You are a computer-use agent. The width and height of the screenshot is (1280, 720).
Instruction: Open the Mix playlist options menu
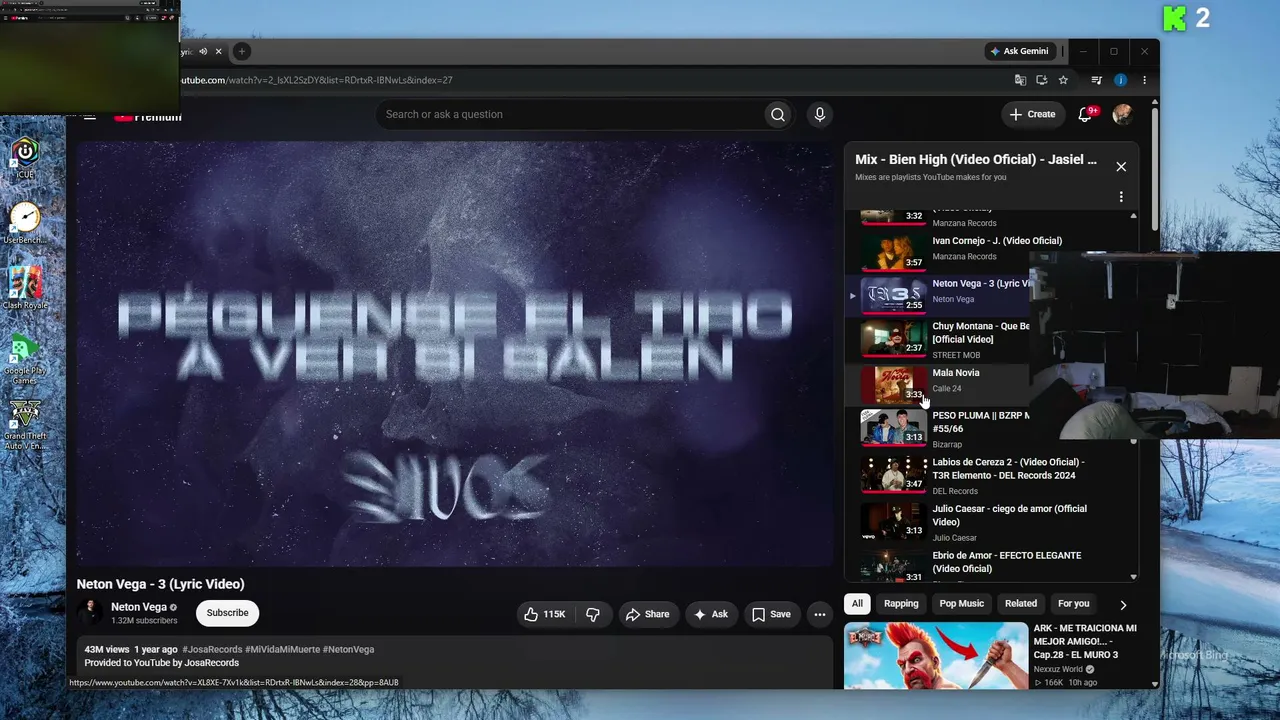[1121, 197]
